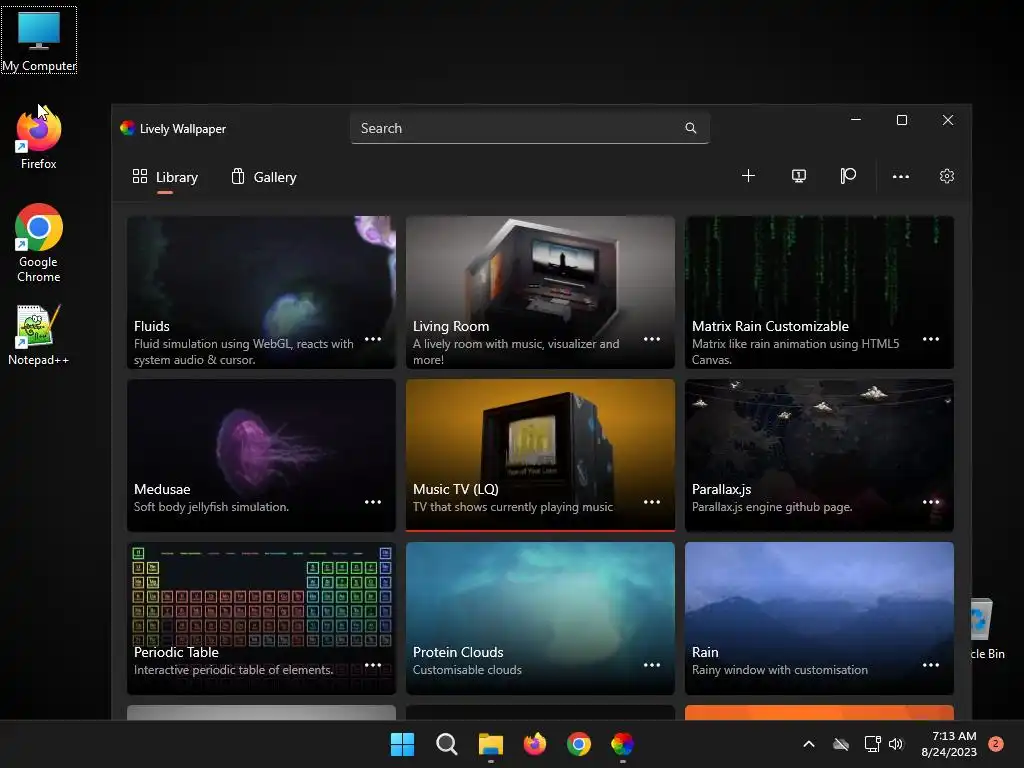Click the Add Wallpaper plus icon
Screen dimensions: 1024x768
click(x=748, y=176)
